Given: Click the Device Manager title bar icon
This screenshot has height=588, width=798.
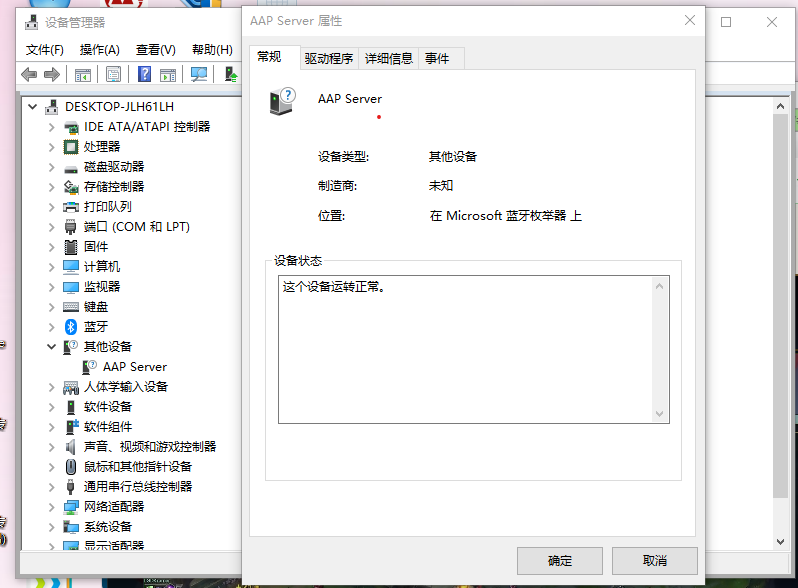Looking at the screenshot, I should [32, 22].
